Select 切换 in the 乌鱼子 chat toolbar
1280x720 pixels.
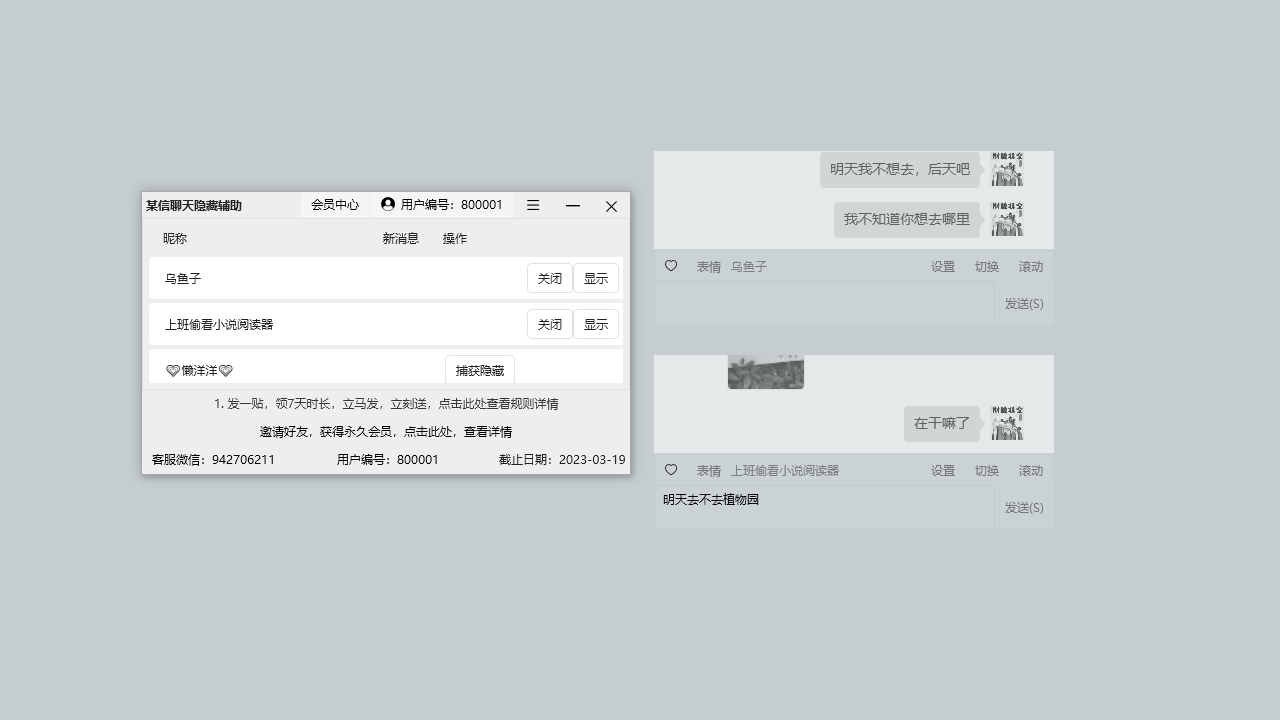(x=987, y=266)
